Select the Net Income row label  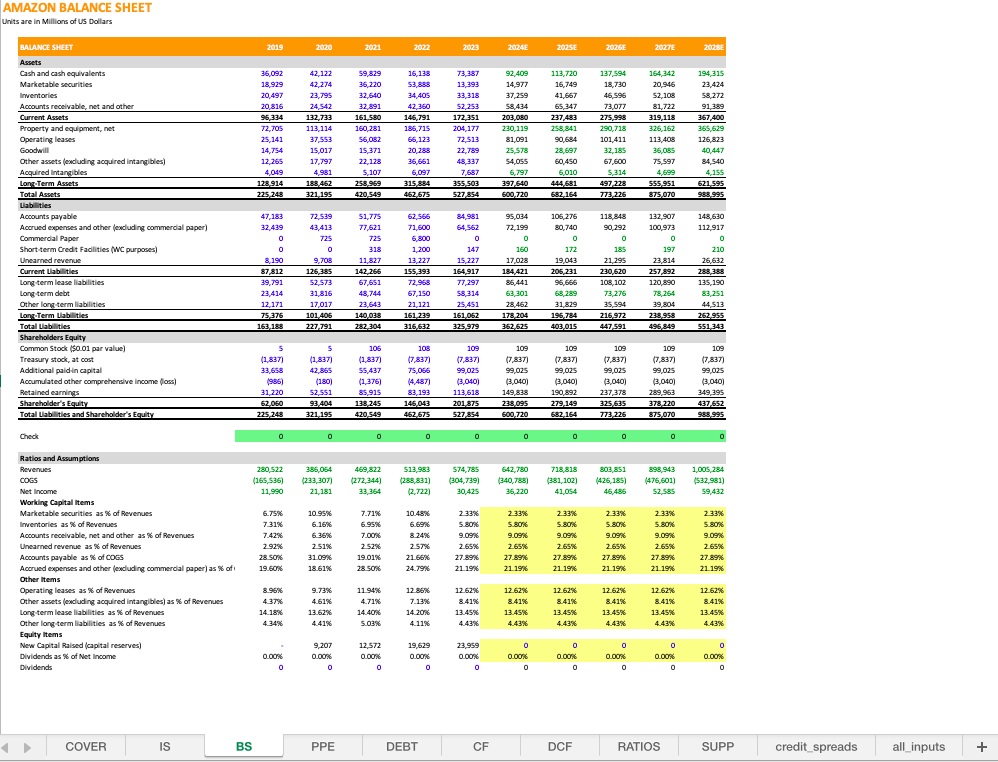click(x=38, y=491)
